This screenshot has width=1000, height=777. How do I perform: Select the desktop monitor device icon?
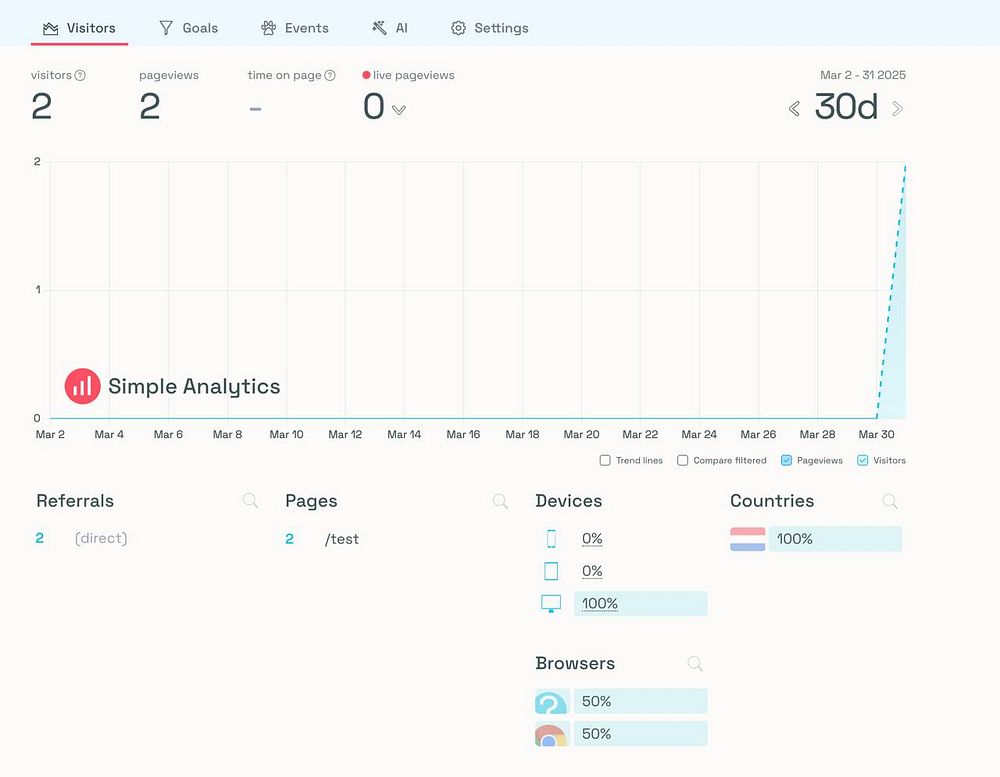(x=551, y=603)
